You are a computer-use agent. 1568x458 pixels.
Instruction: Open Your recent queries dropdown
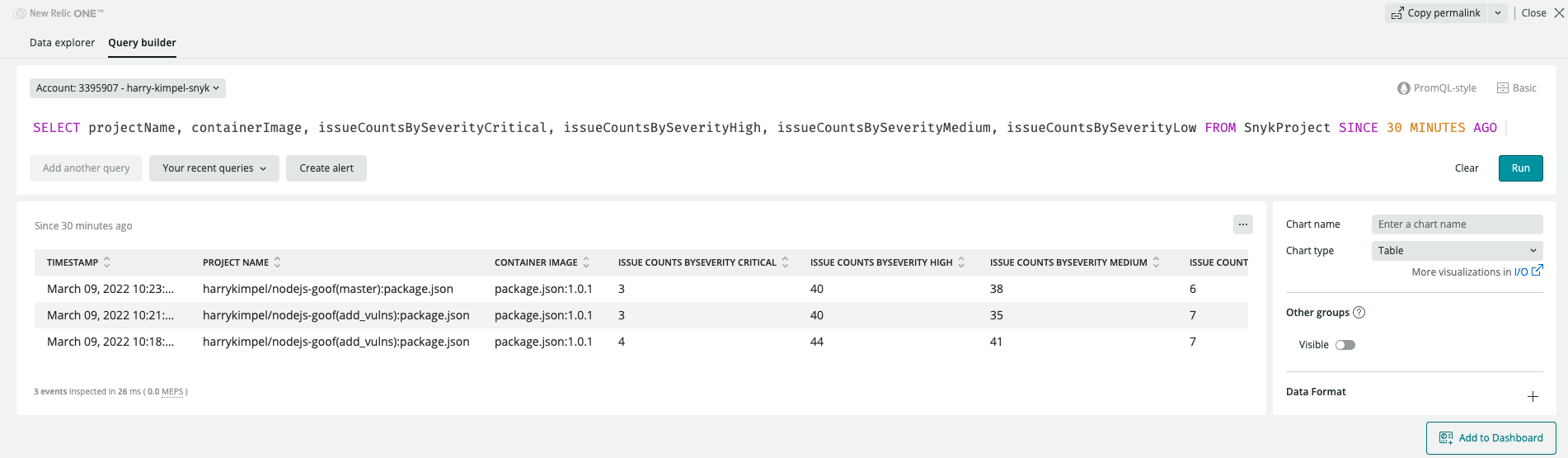coord(214,168)
